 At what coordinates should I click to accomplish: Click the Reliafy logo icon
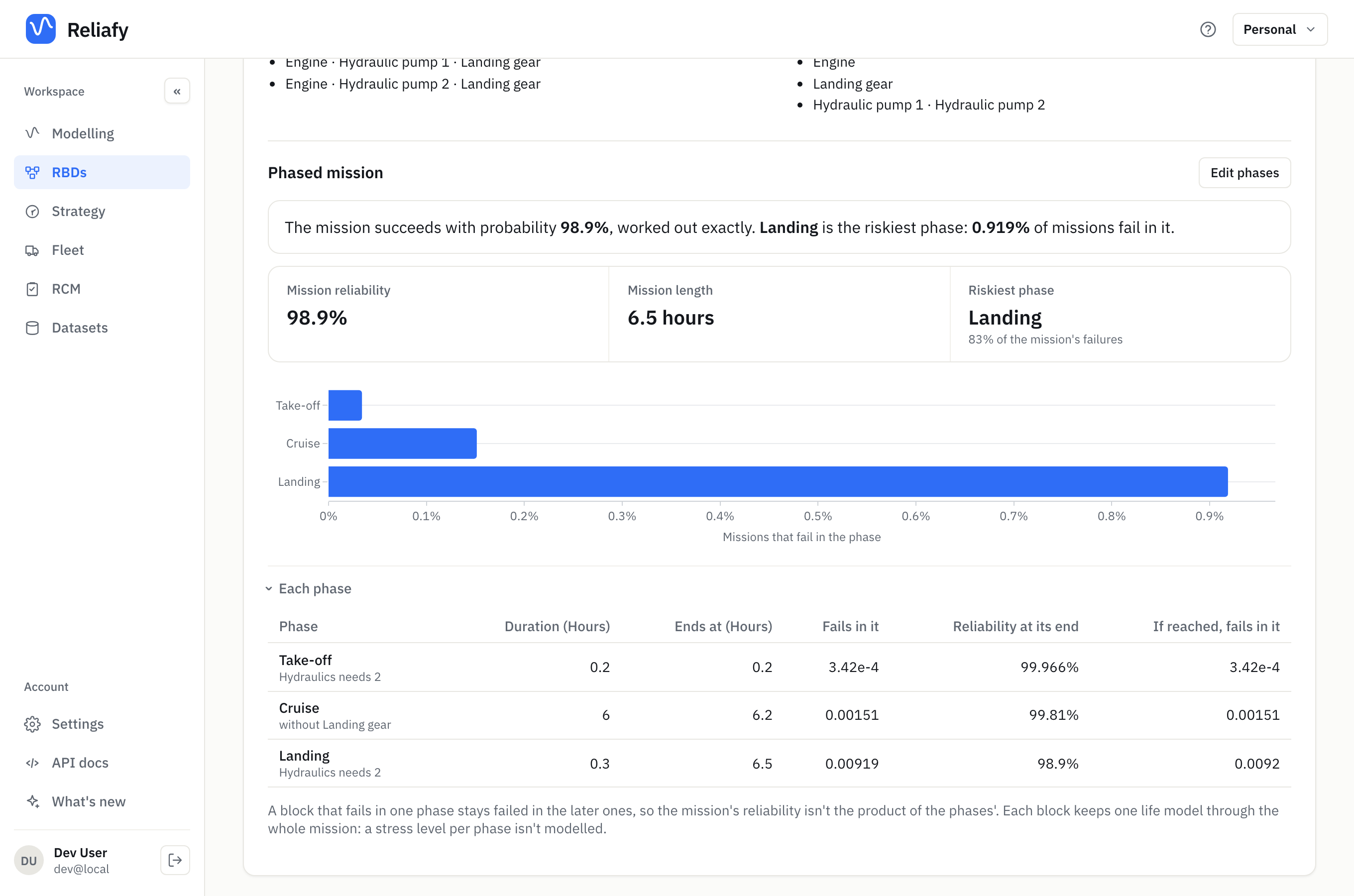(40, 29)
